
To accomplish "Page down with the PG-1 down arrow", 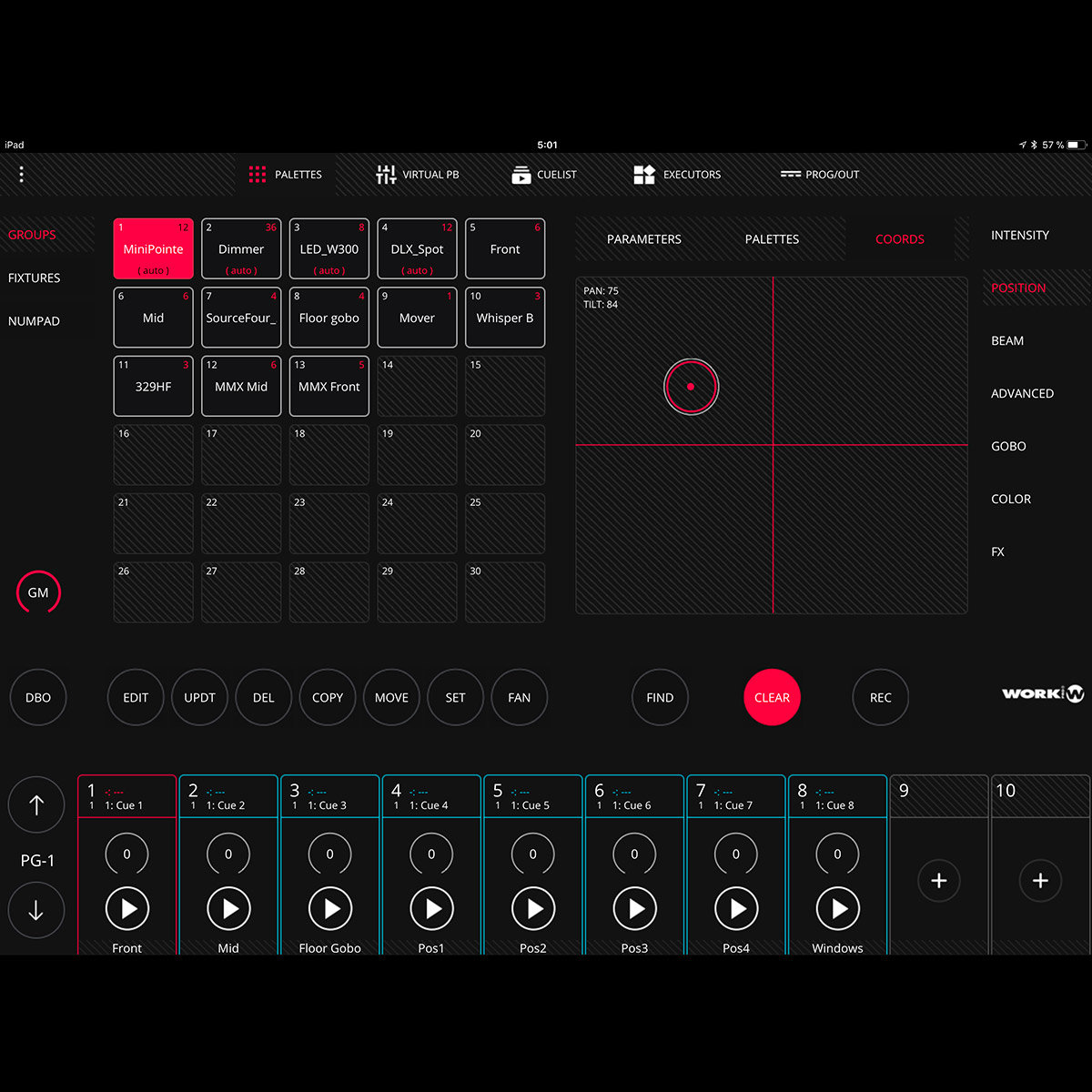I will coord(36,910).
